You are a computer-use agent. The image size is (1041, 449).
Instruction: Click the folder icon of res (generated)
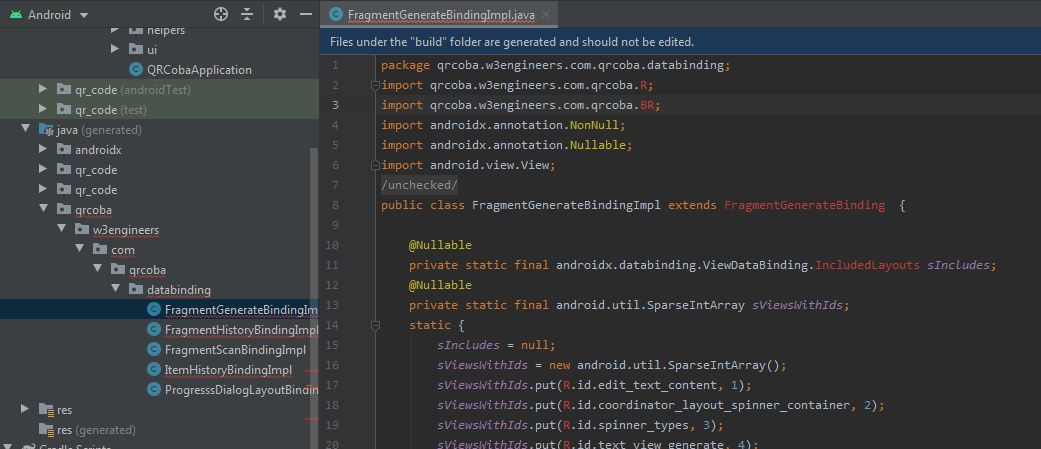(46, 430)
